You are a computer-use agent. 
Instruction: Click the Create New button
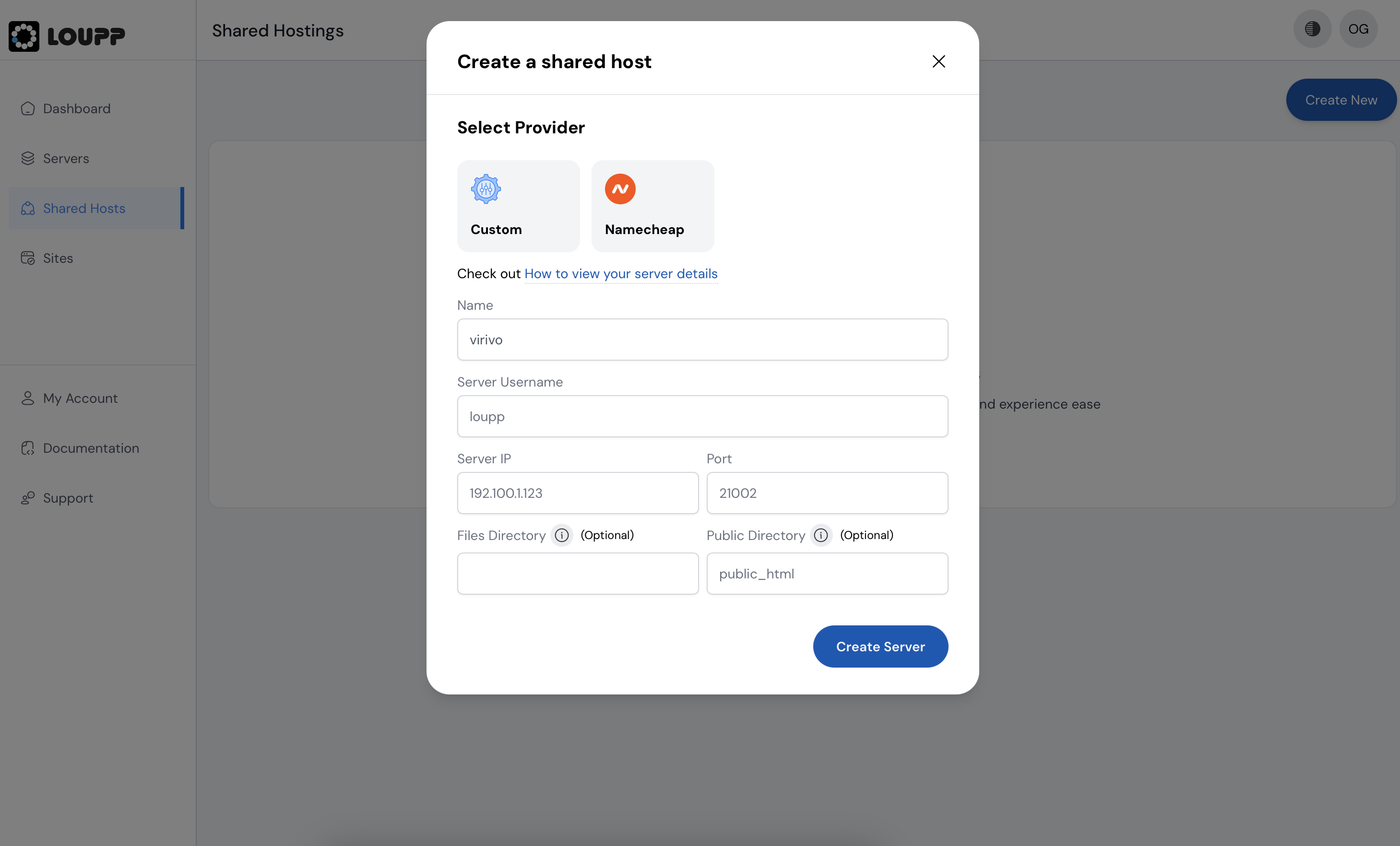pos(1341,100)
